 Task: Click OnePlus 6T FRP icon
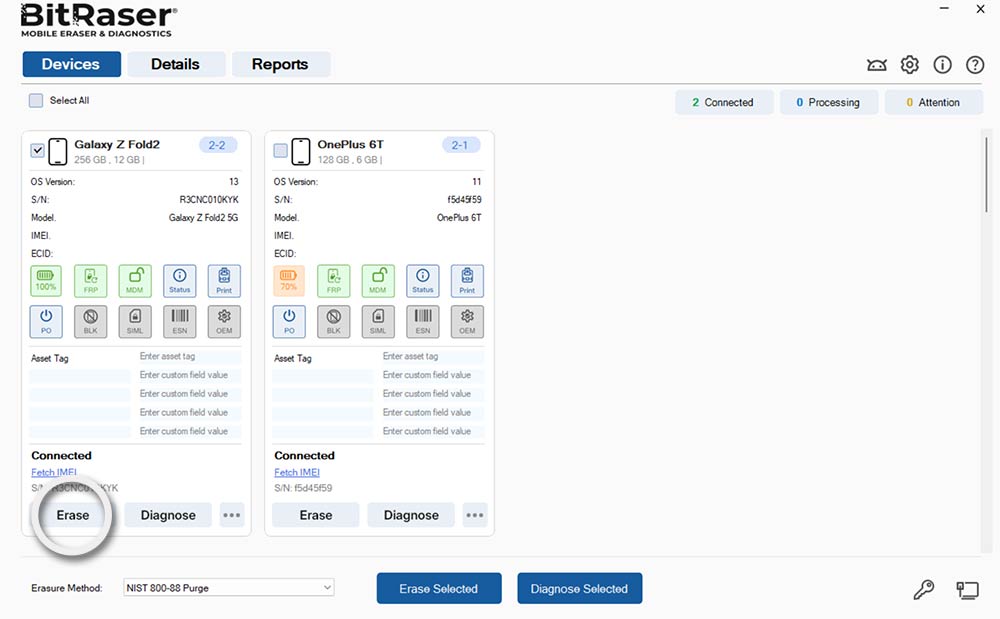[334, 280]
